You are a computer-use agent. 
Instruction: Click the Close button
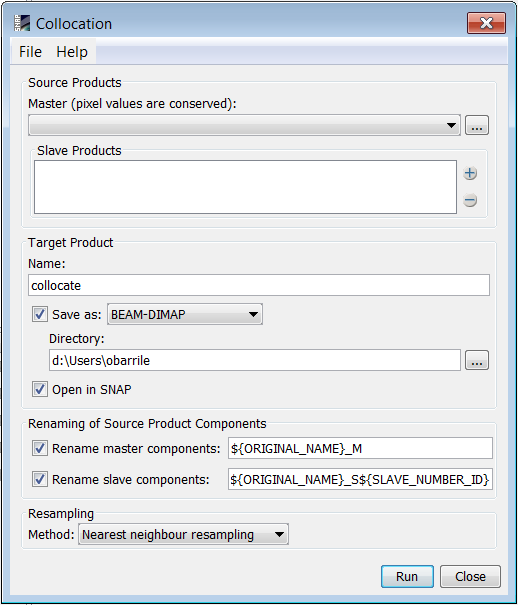point(470,576)
